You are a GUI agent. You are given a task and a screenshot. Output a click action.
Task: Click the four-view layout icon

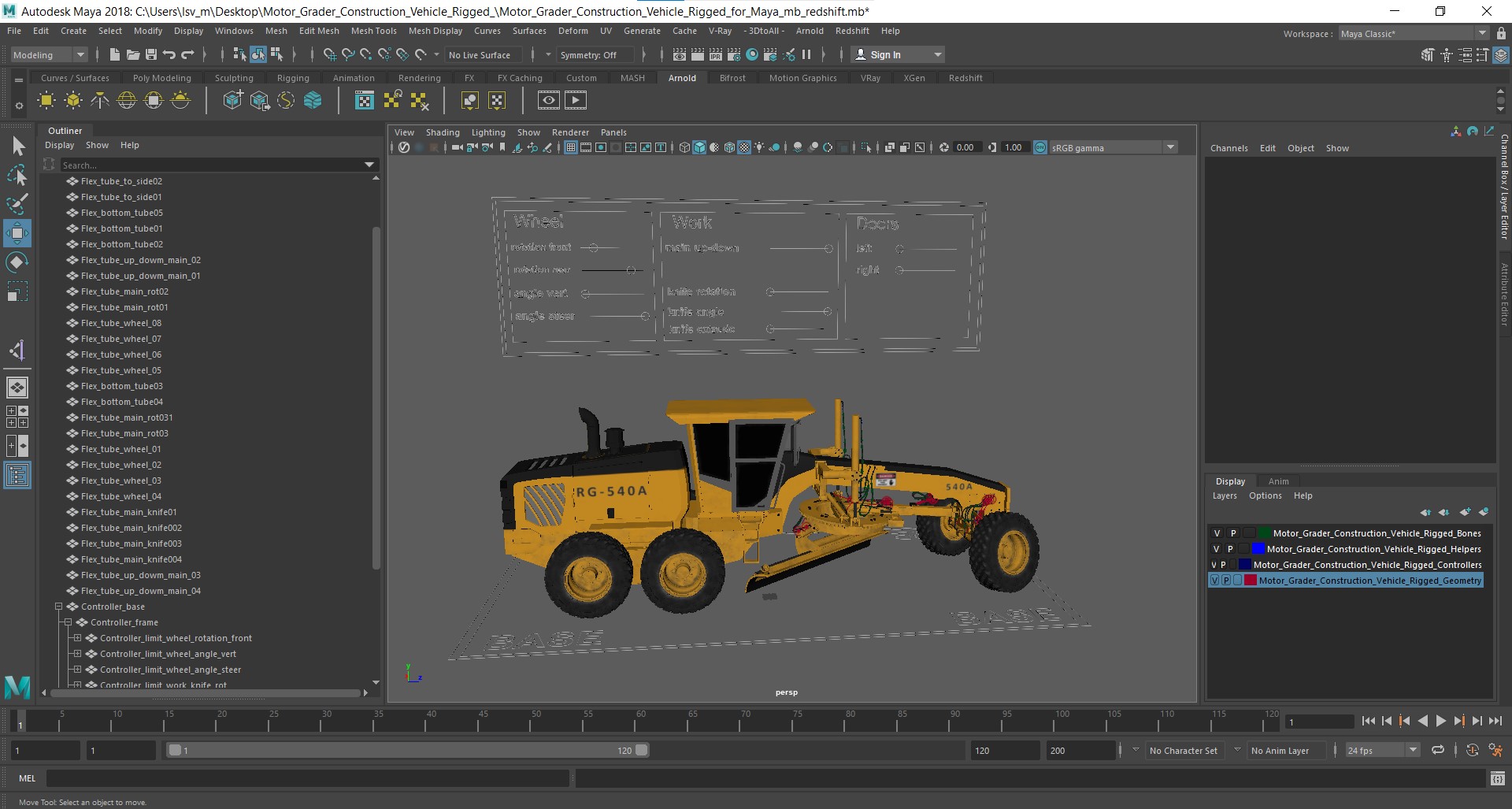coord(17,417)
